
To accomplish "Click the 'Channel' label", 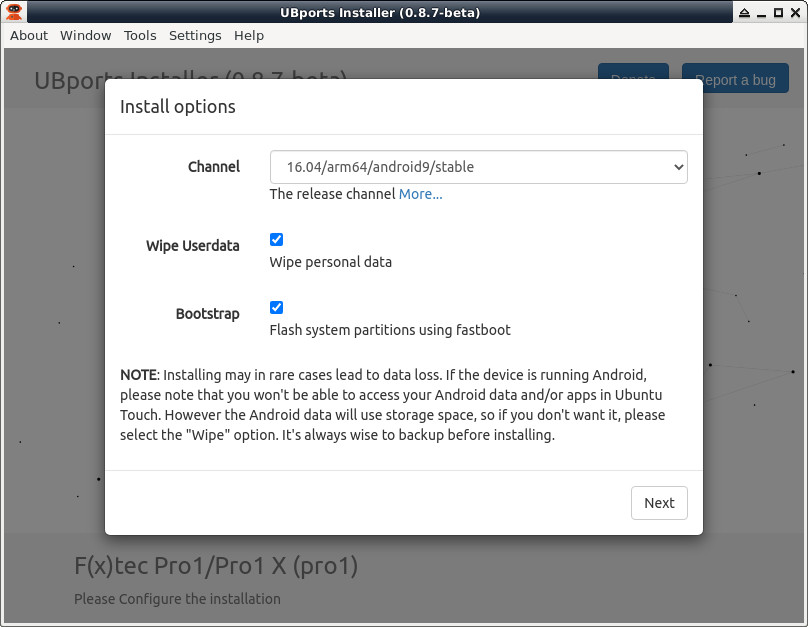I will pos(214,167).
